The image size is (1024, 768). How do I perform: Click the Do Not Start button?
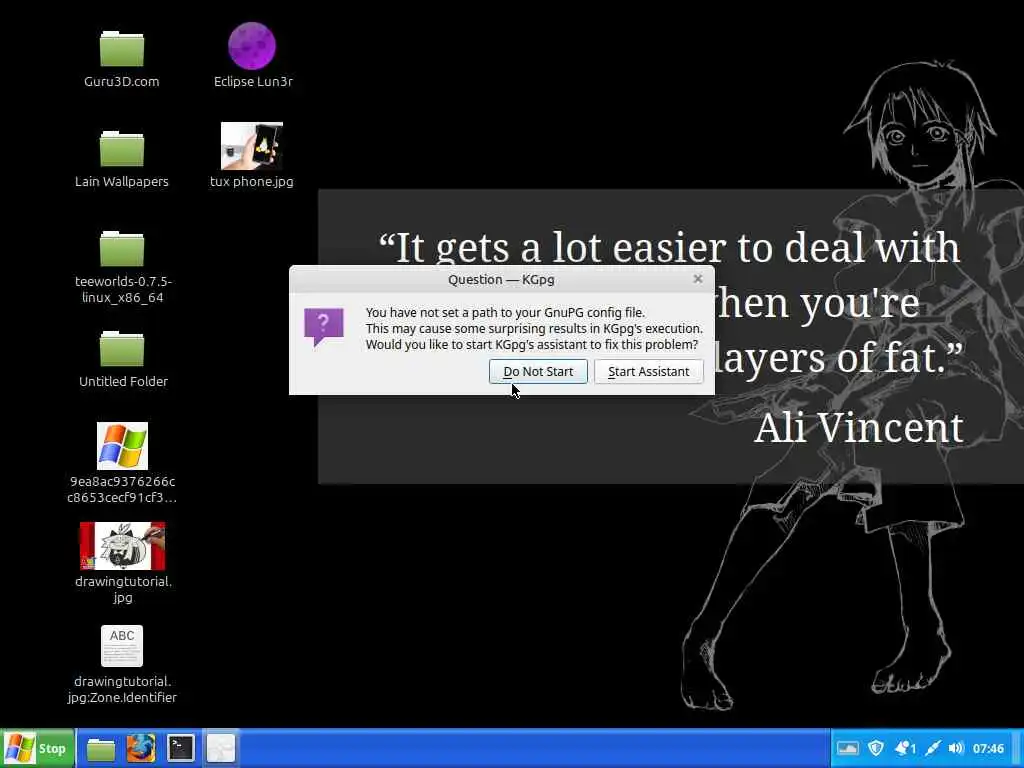point(538,372)
